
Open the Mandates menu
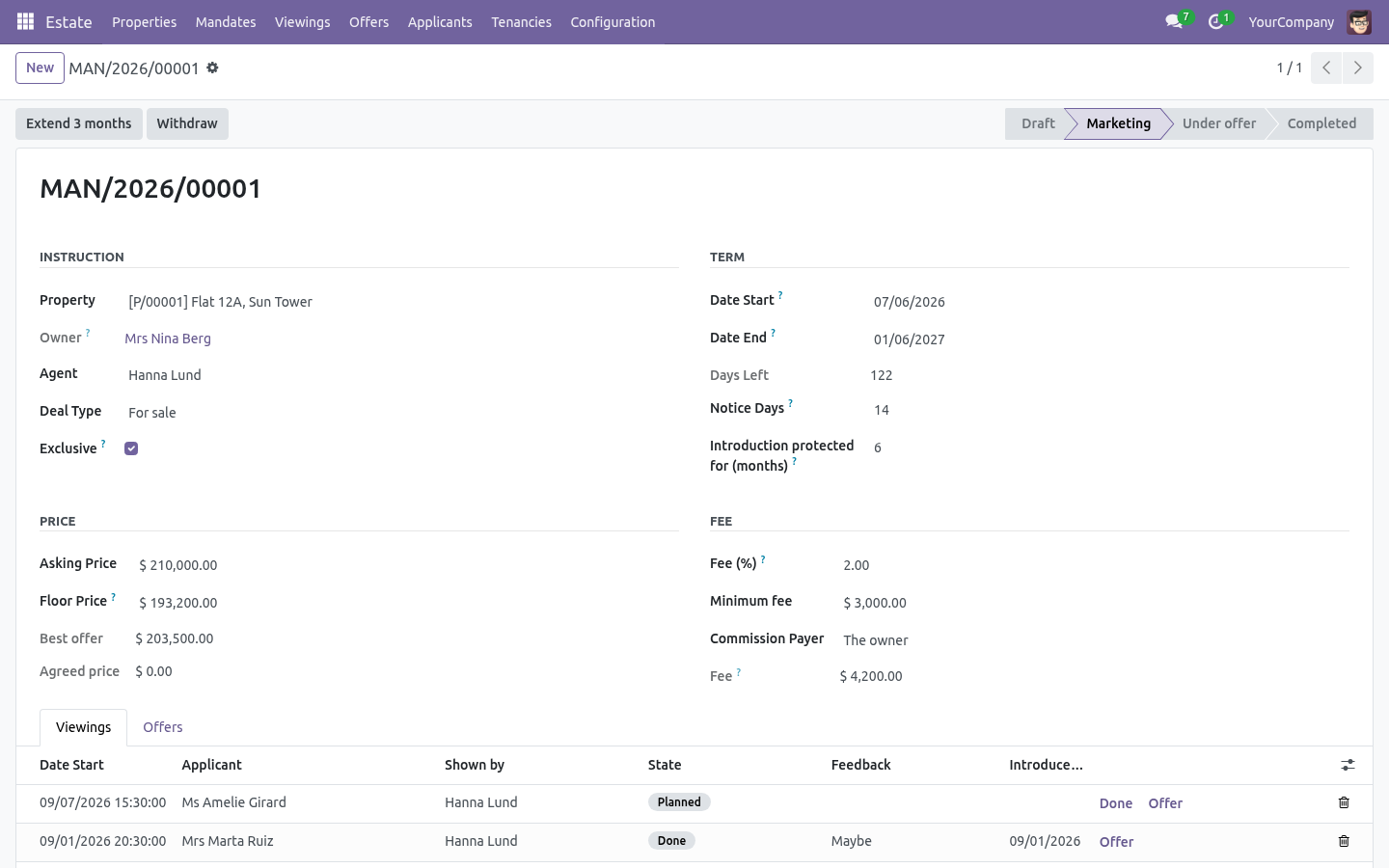(226, 21)
